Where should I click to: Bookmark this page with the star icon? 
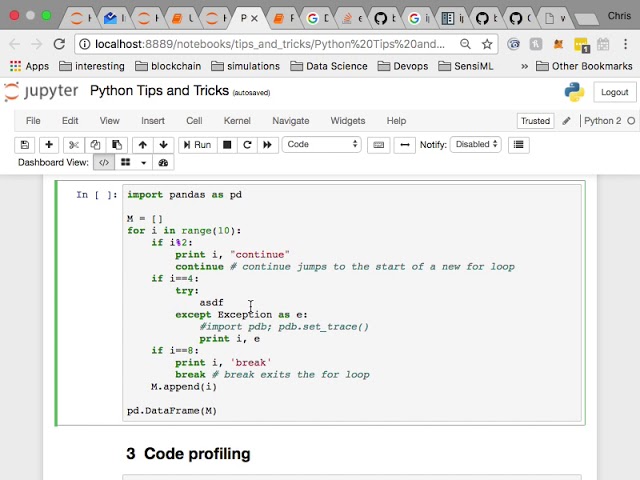pyautogui.click(x=487, y=44)
